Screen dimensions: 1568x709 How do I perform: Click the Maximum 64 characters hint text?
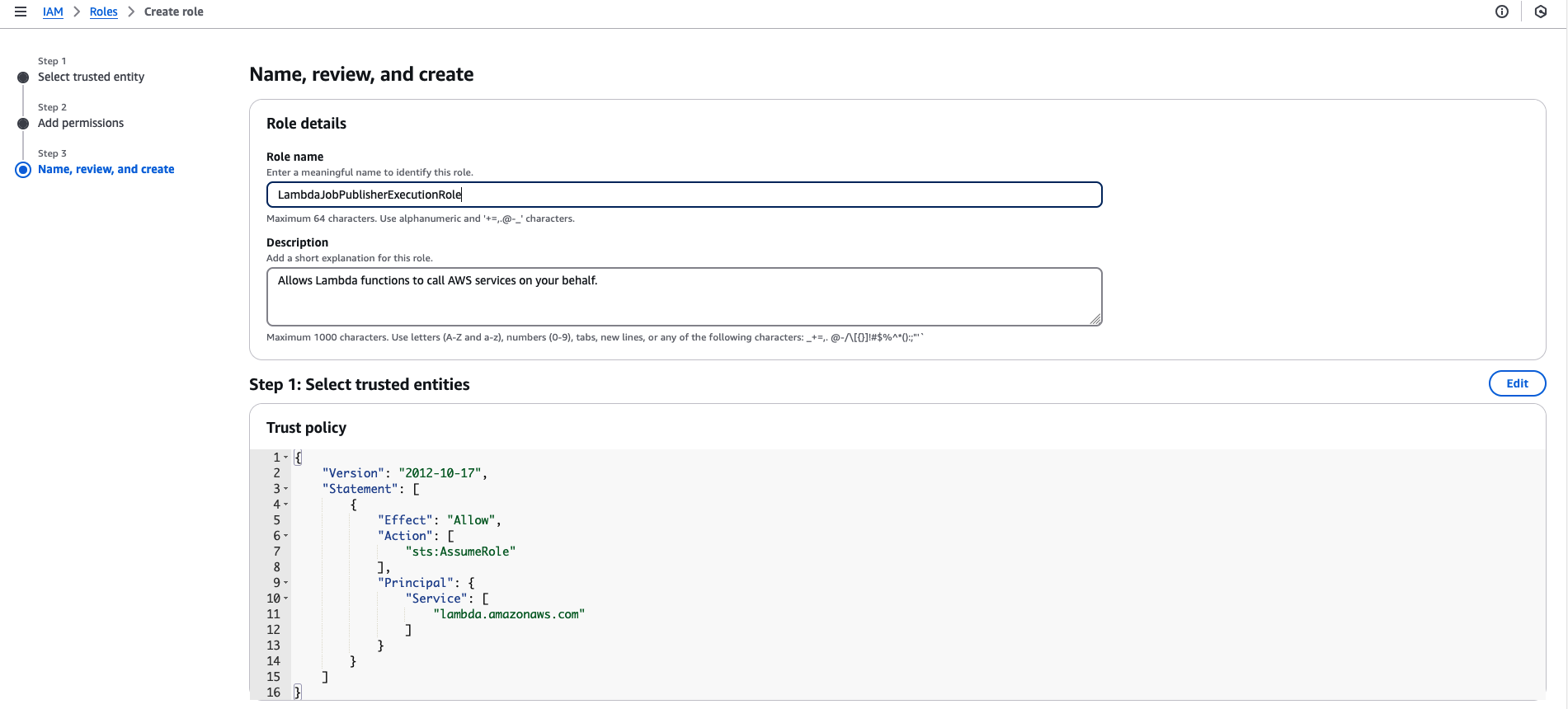(x=421, y=218)
